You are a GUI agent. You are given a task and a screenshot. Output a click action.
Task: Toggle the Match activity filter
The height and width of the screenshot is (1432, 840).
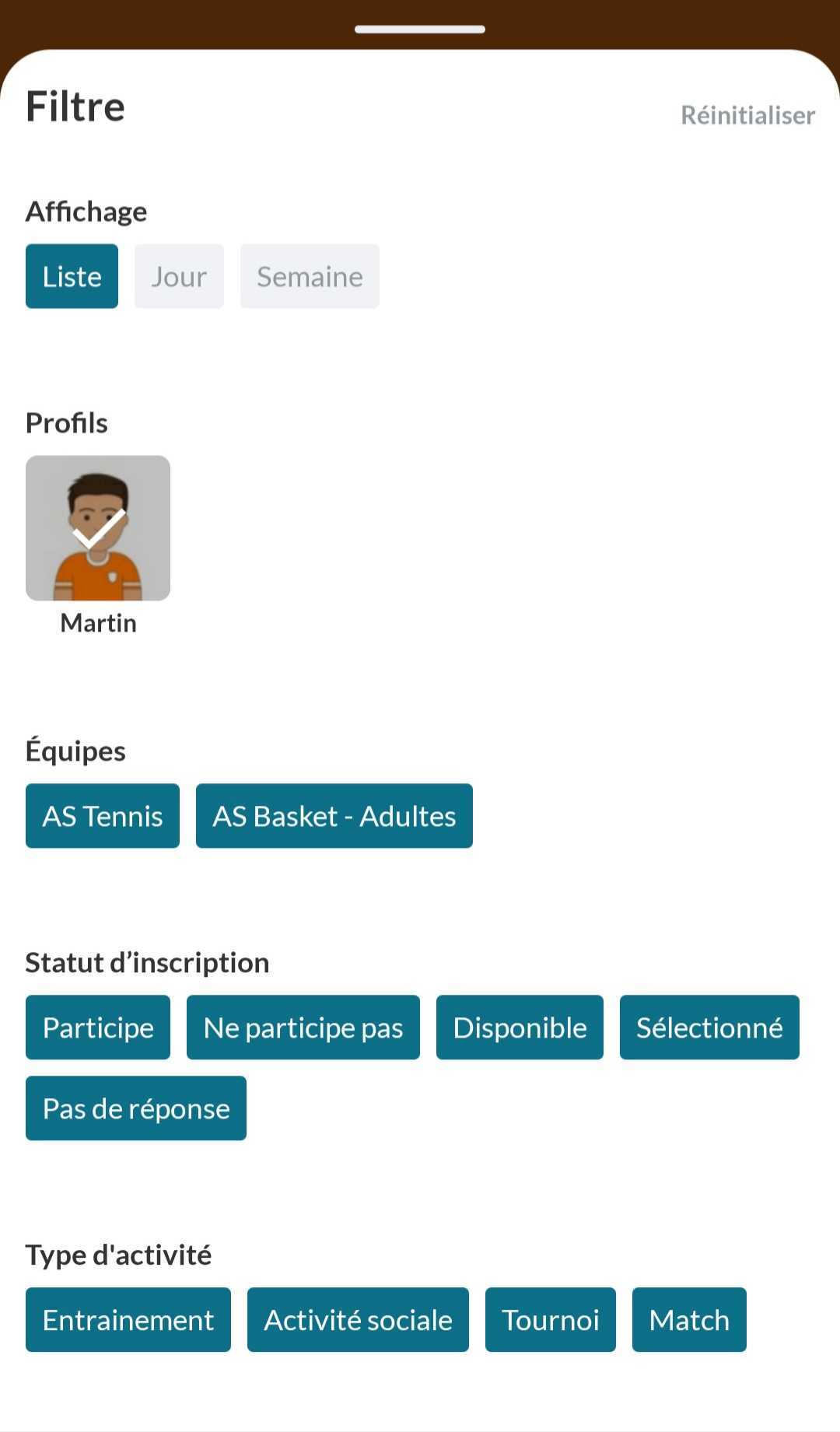[689, 1320]
